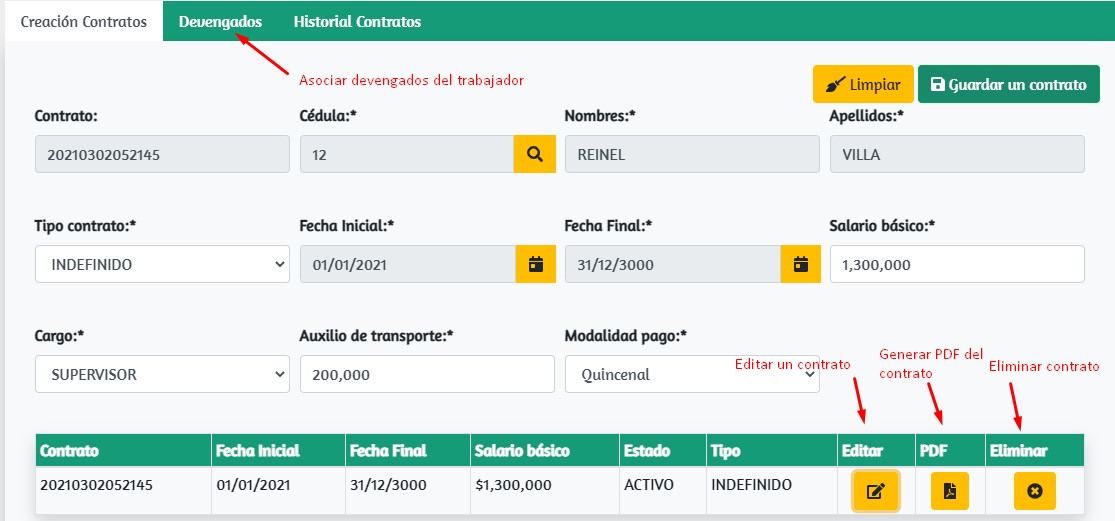Click the Apellidos field showing VILLA
Screen dimensions: 1115x521
click(x=957, y=155)
